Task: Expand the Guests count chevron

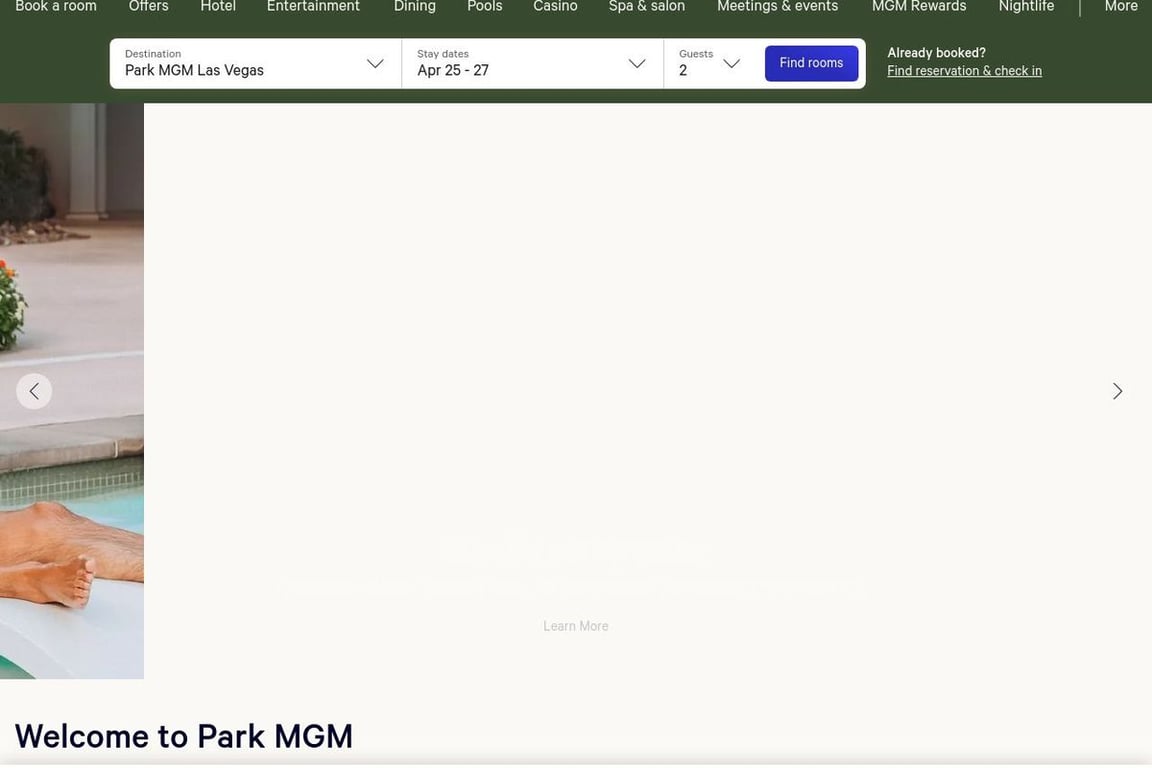Action: point(731,64)
